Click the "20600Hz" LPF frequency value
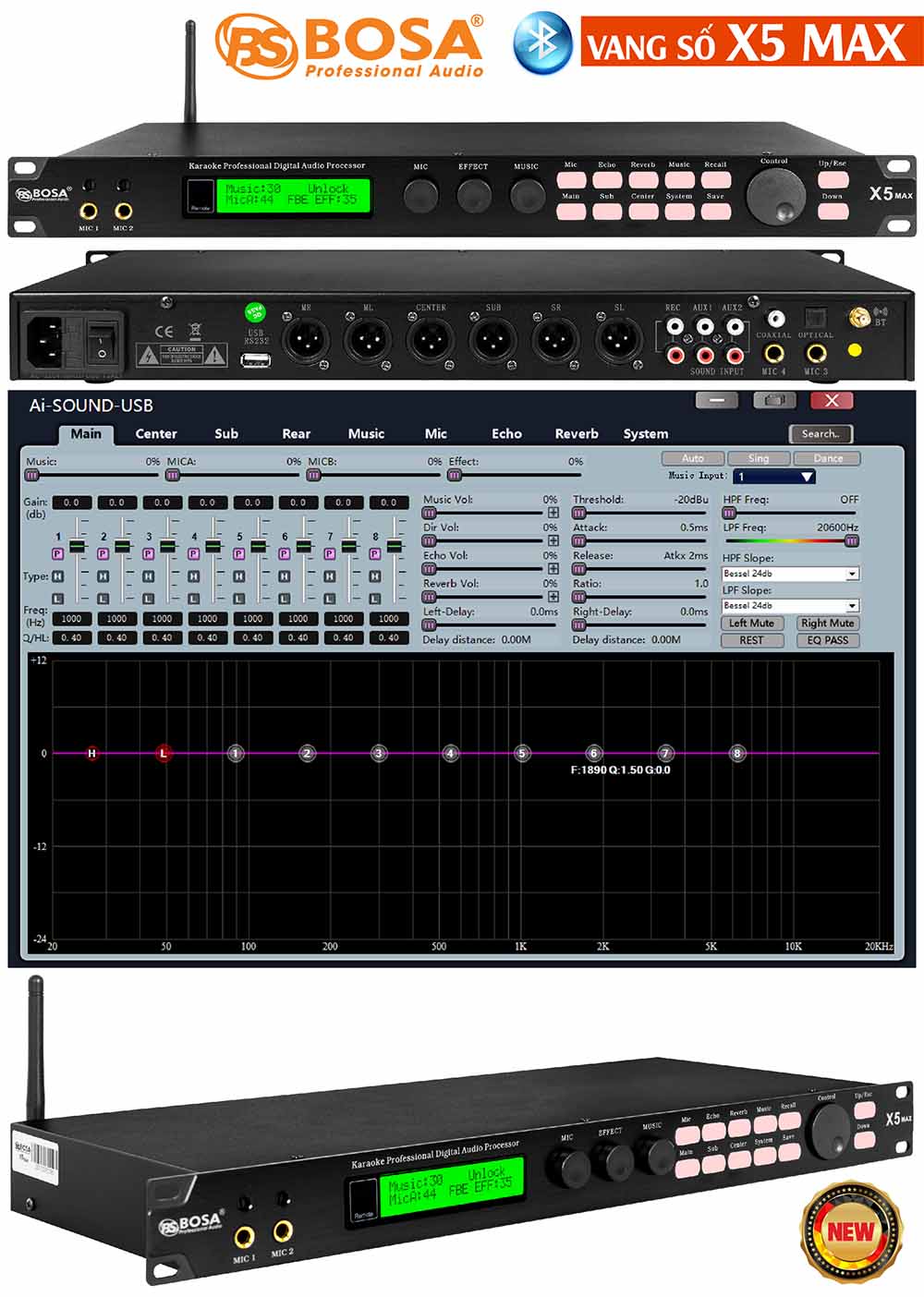This screenshot has width=924, height=1297. (x=837, y=527)
